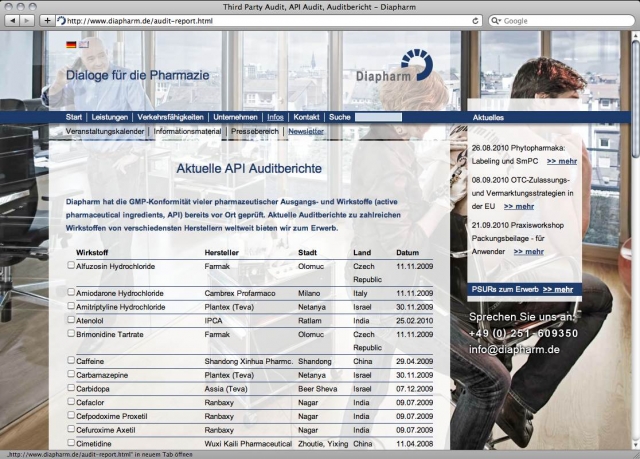
Task: Click the Ratlam city cell
Action: coord(310,321)
